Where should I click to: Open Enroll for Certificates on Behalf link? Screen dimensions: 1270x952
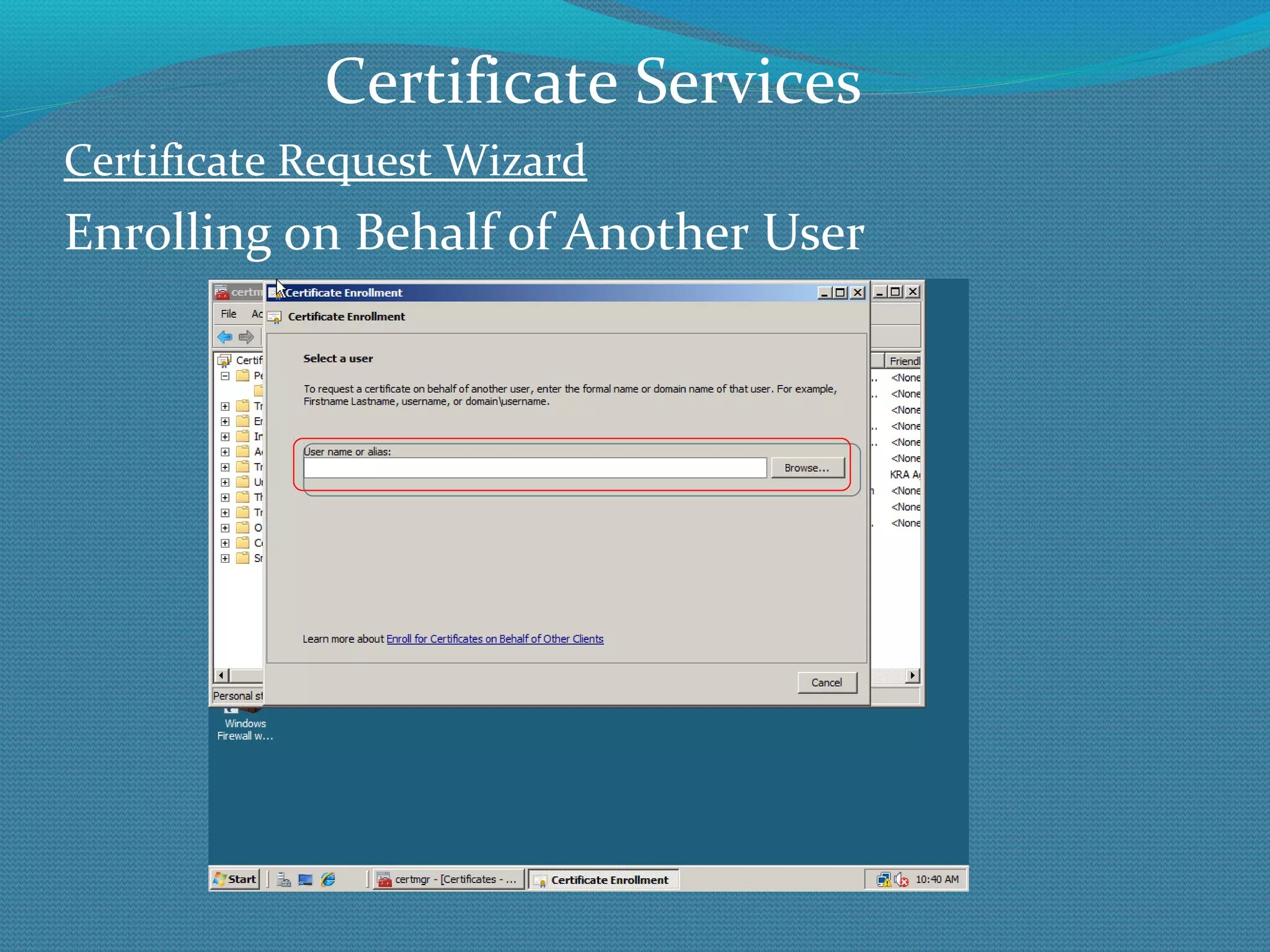pos(495,639)
